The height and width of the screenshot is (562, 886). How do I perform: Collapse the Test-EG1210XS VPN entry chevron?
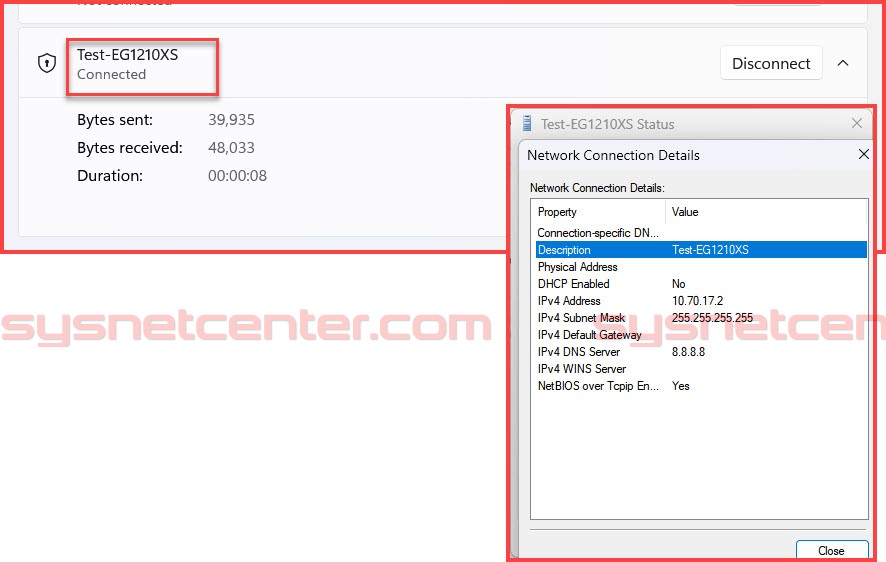coord(842,63)
